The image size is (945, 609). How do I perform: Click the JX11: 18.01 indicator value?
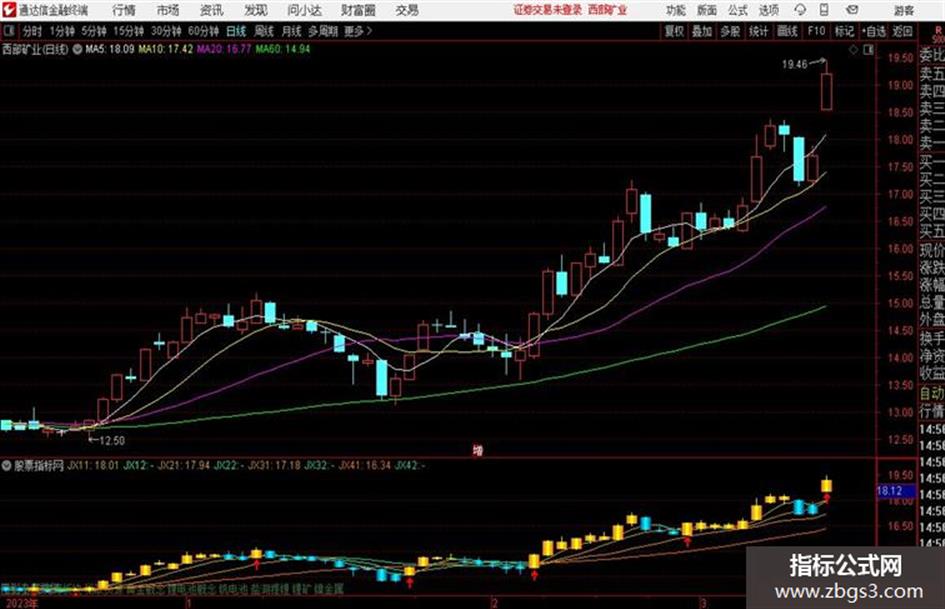pyautogui.click(x=93, y=465)
